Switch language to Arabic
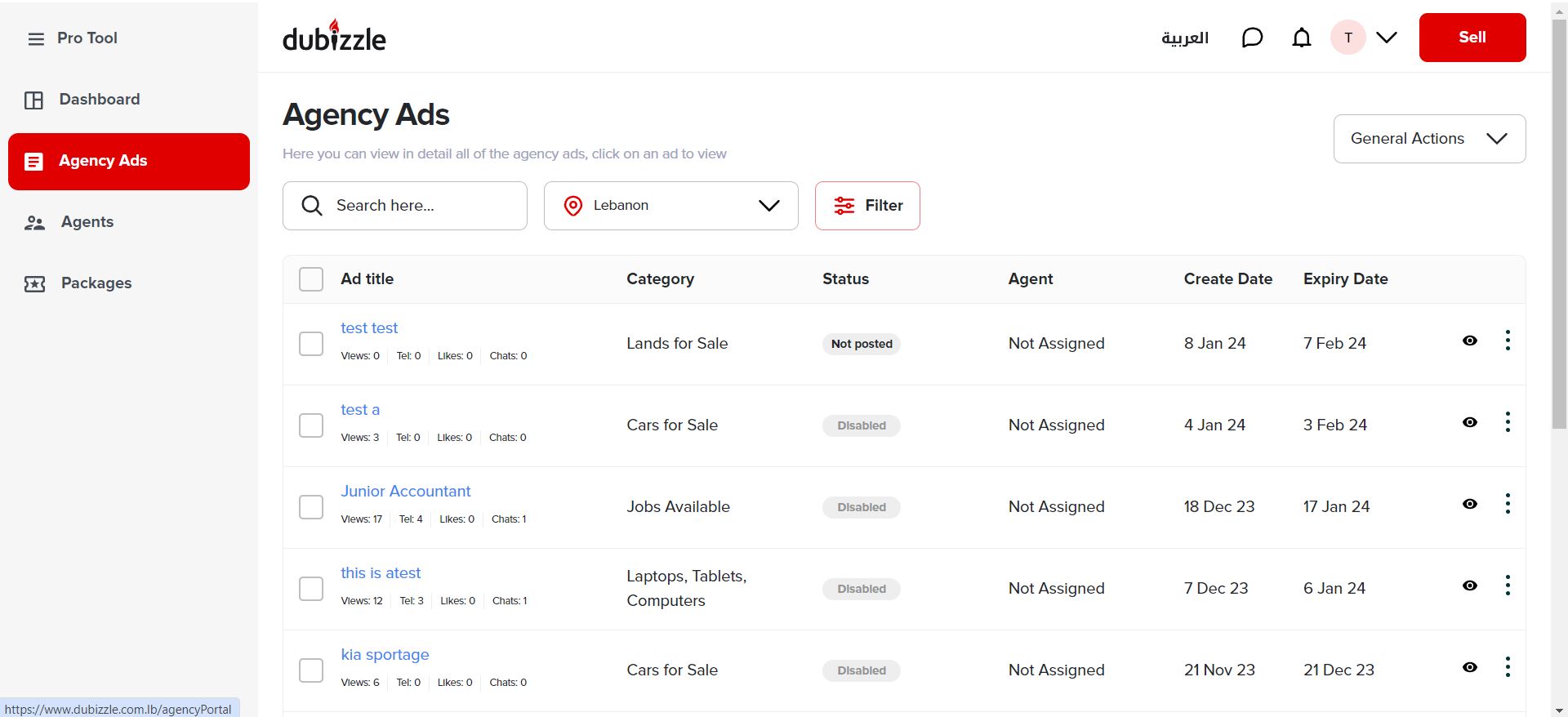1568x717 pixels. coord(1185,38)
